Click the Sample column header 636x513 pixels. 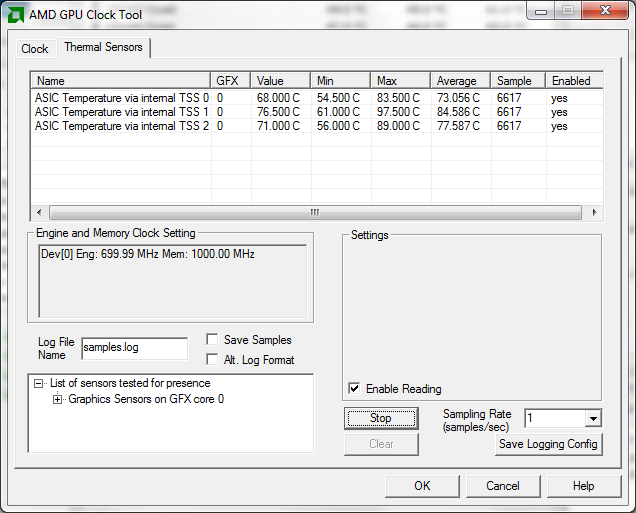point(518,81)
